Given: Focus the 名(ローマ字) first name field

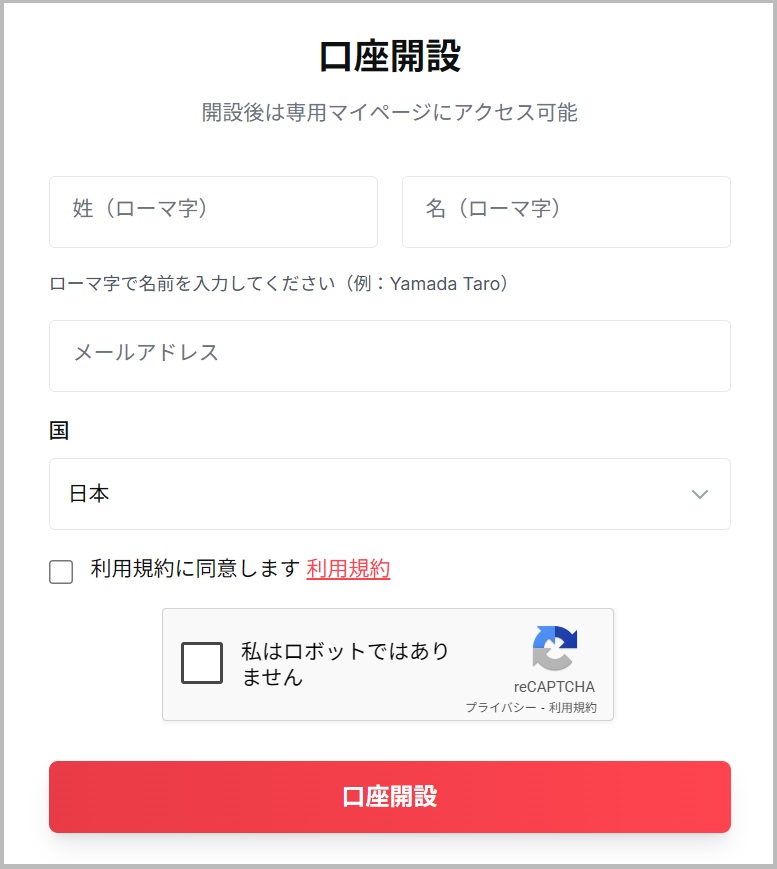Looking at the screenshot, I should click(566, 212).
